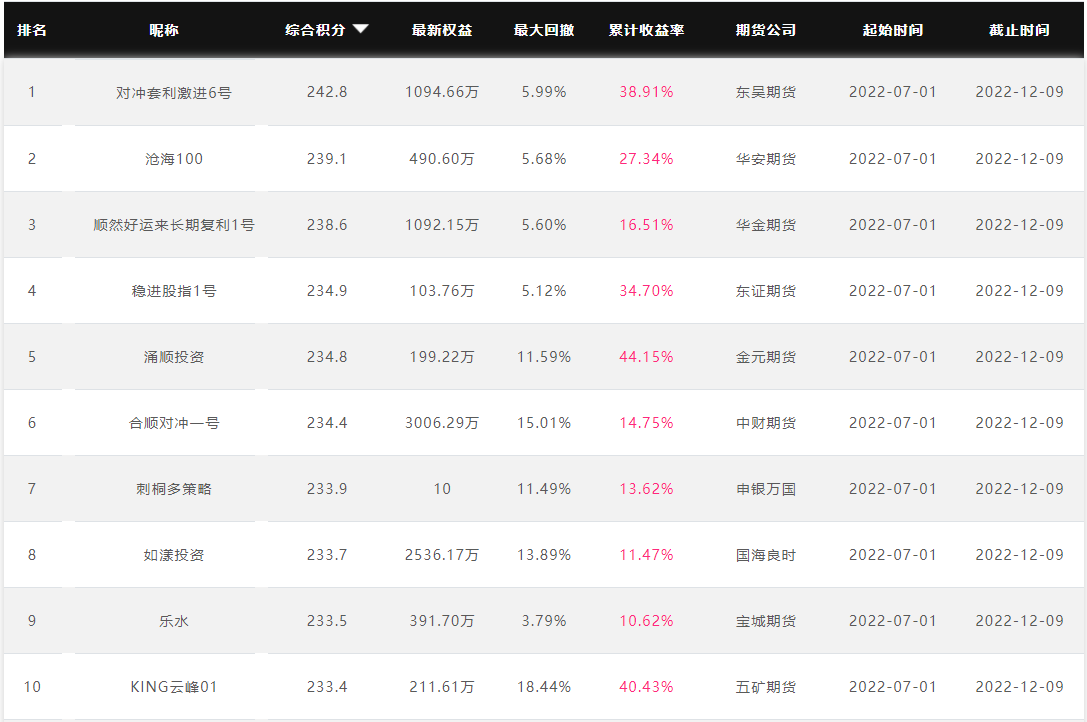
Task: Click the return rate 14.75%
Action: [x=646, y=422]
